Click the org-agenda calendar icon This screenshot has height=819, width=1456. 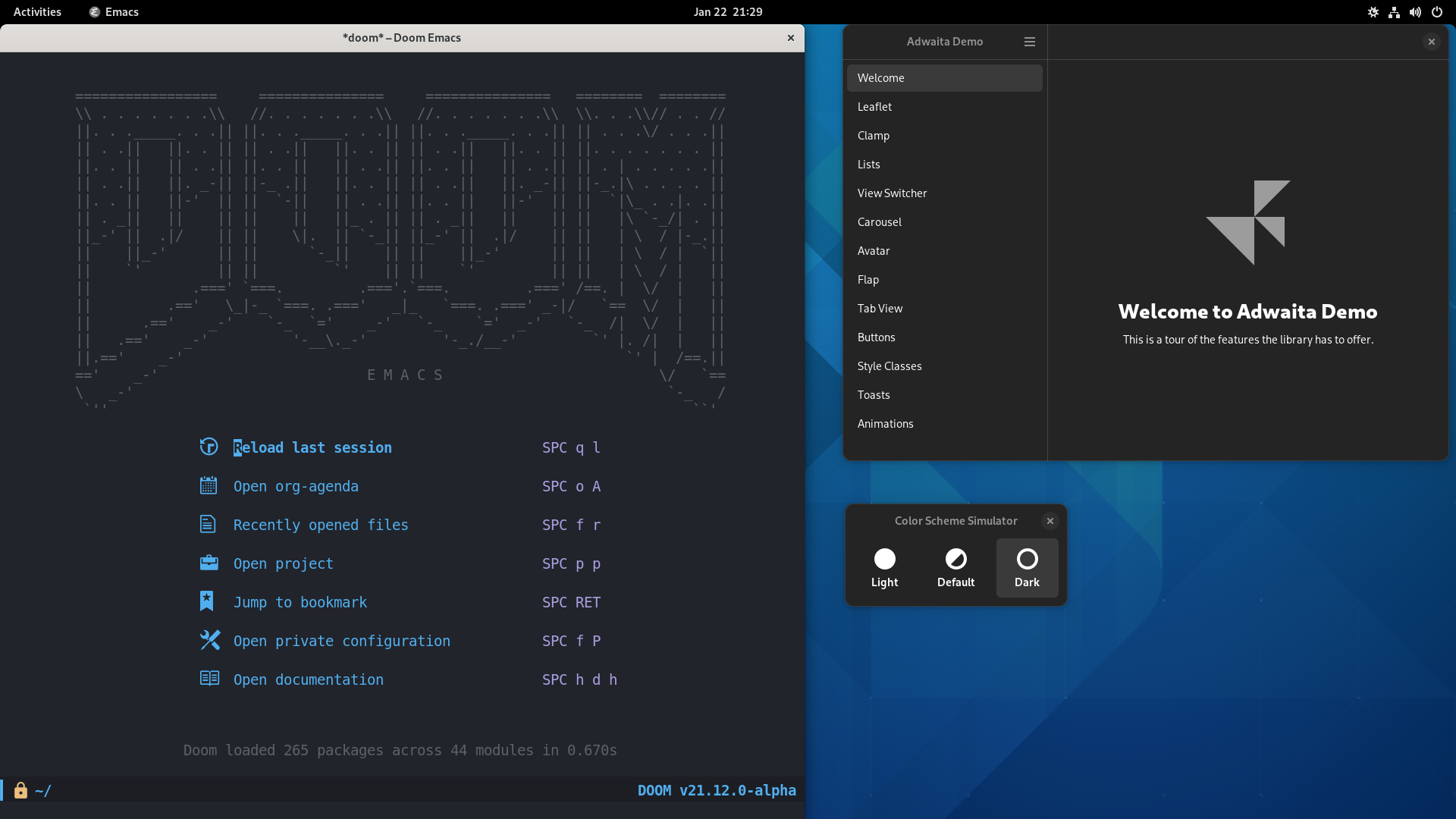(209, 485)
